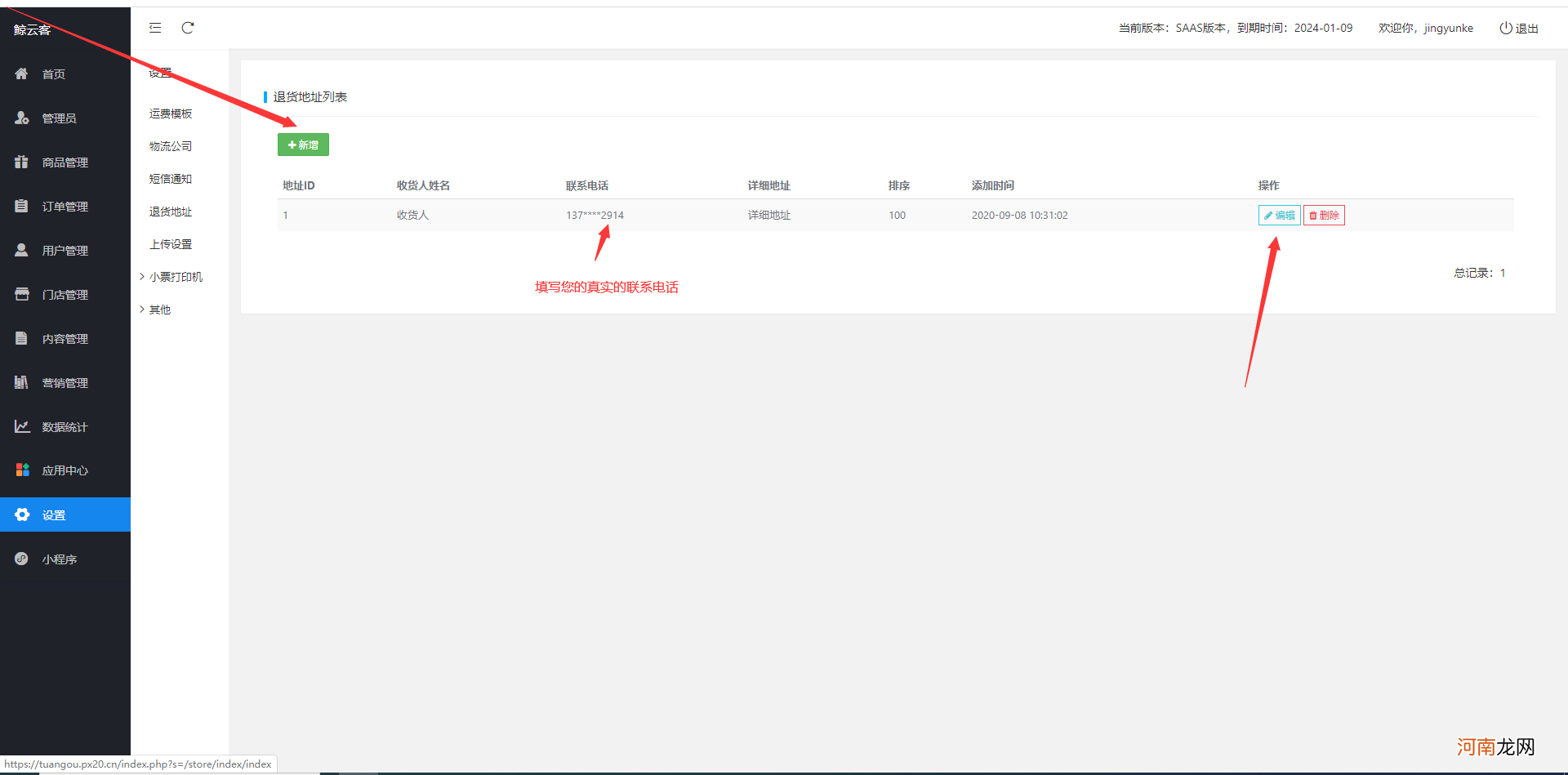1568x775 pixels.
Task: Open 应用中心 menu item
Action: pos(65,470)
